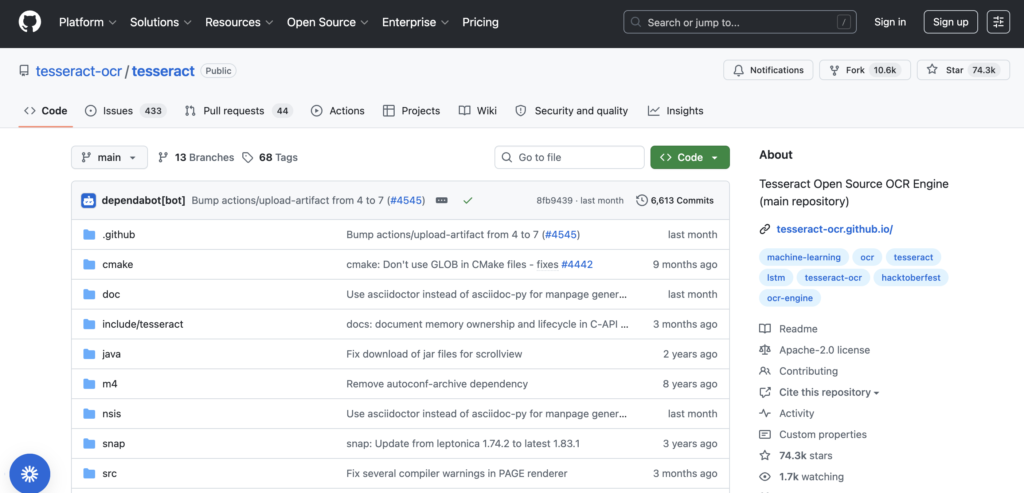
Task: Open the green Code dropdown button
Action: tap(690, 157)
